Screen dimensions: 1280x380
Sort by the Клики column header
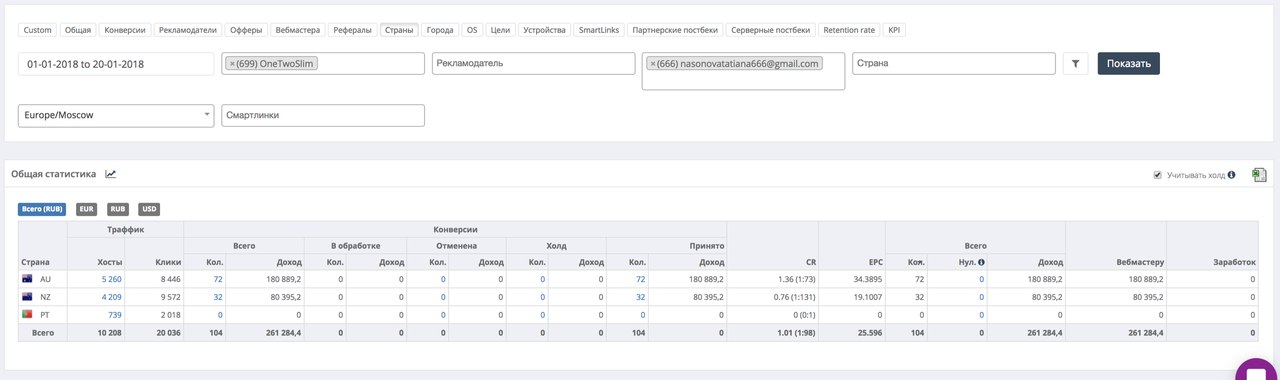(168, 262)
